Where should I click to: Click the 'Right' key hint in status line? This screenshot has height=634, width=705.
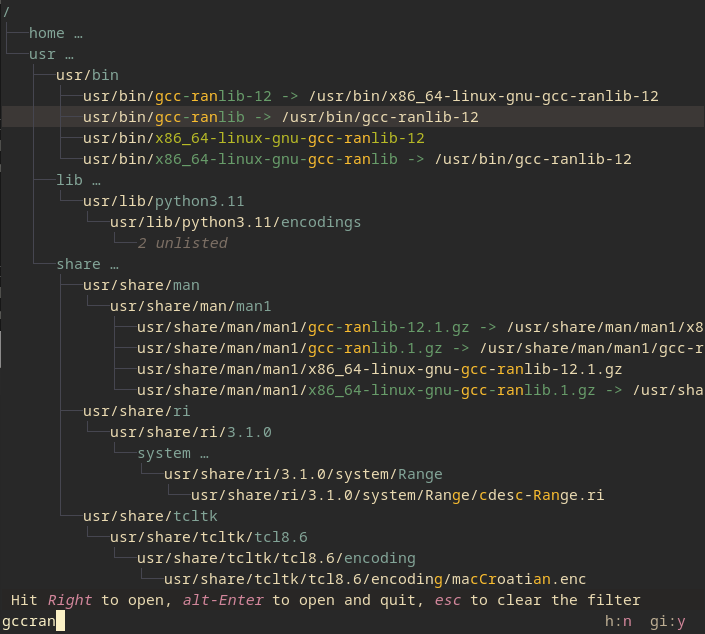70,601
